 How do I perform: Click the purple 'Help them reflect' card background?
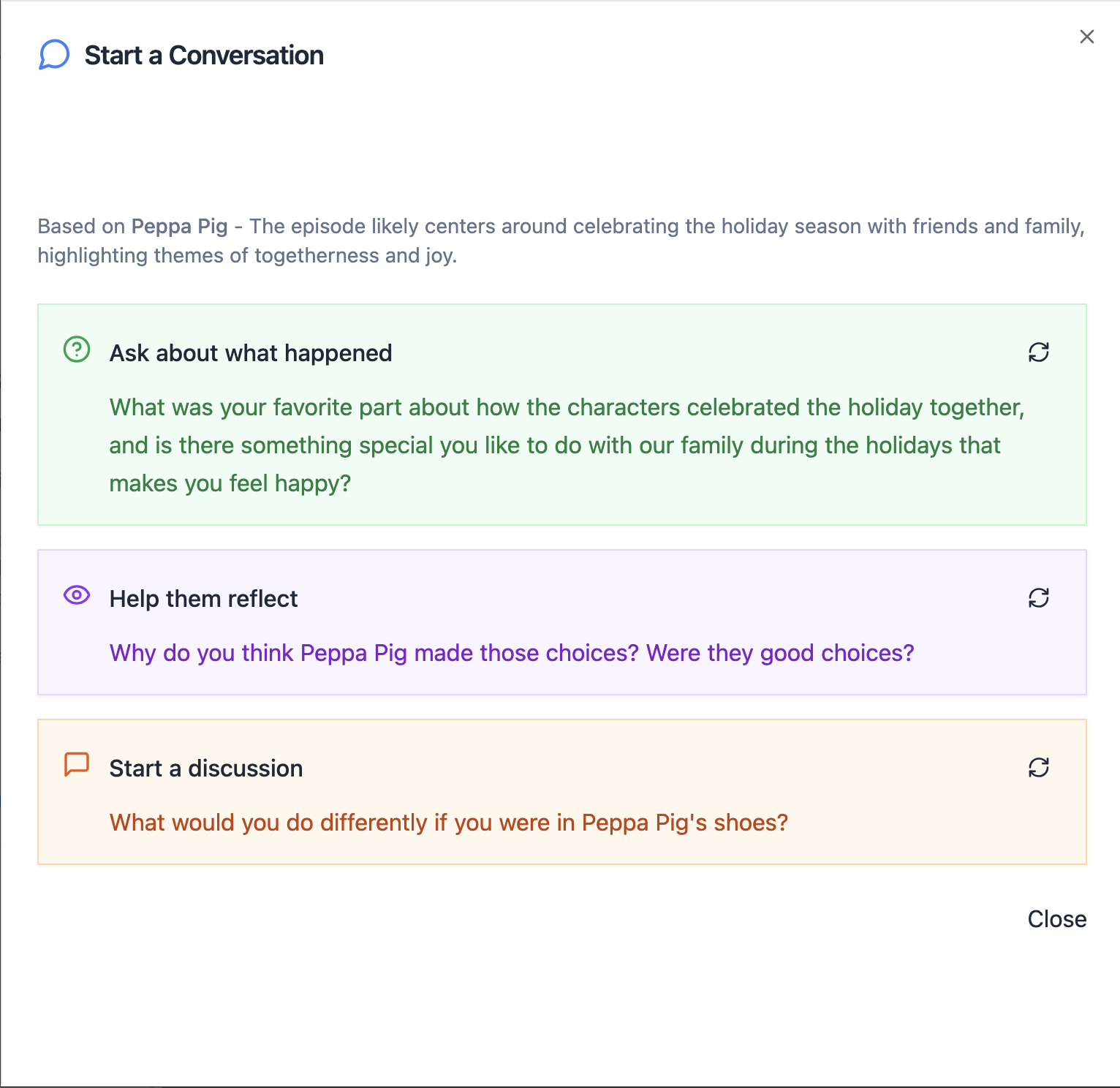pos(561,622)
